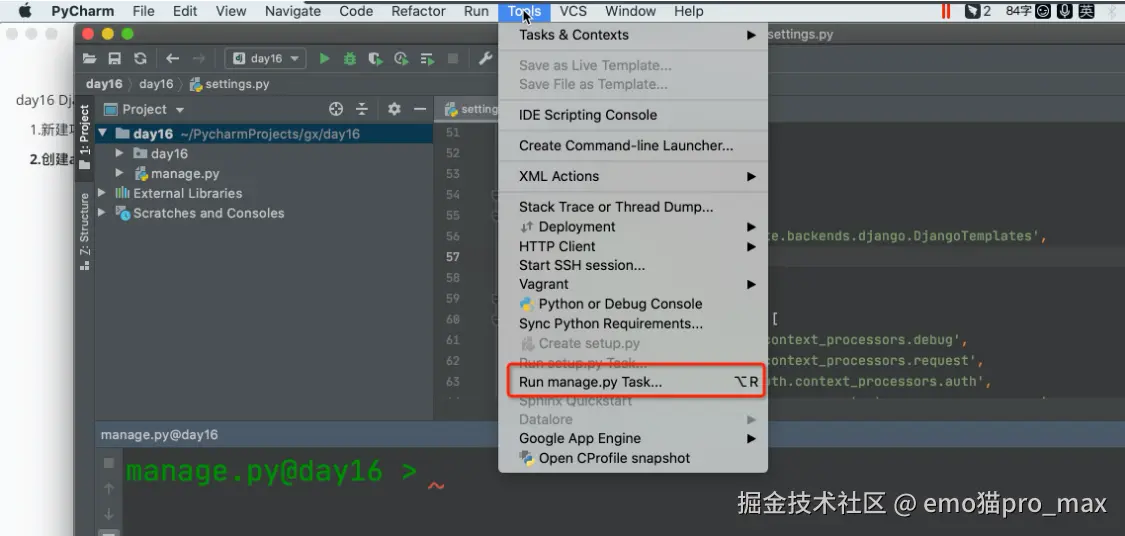Click the stop square in the manage.py console
1125x536 pixels.
109,464
